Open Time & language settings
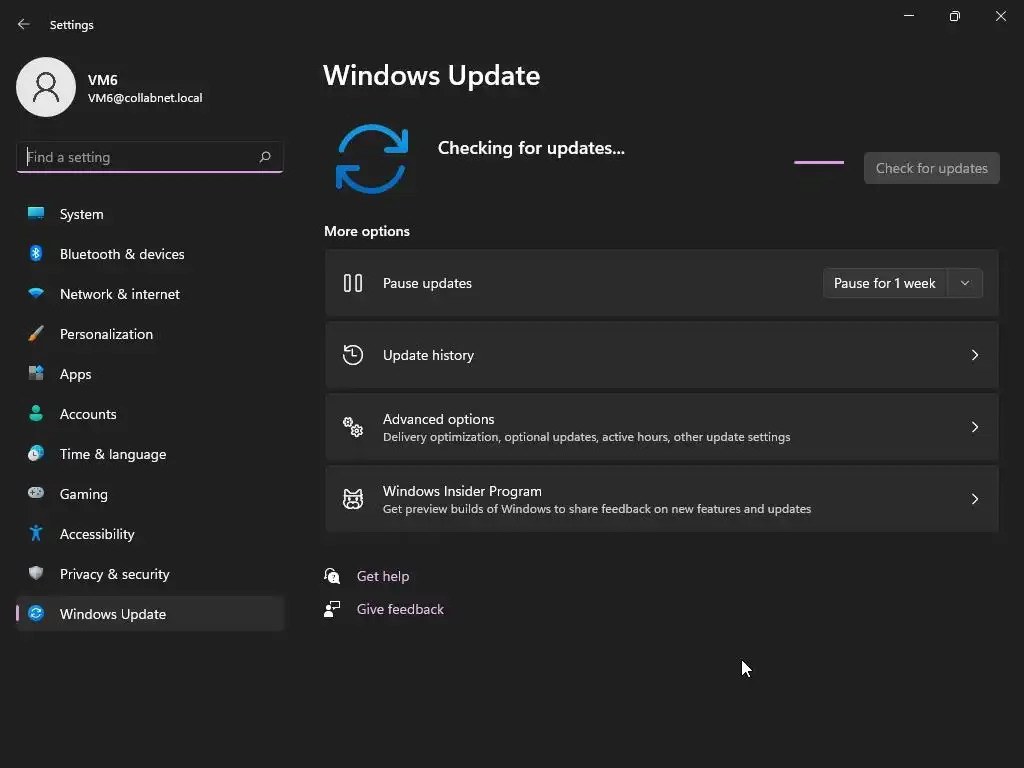 (150, 454)
